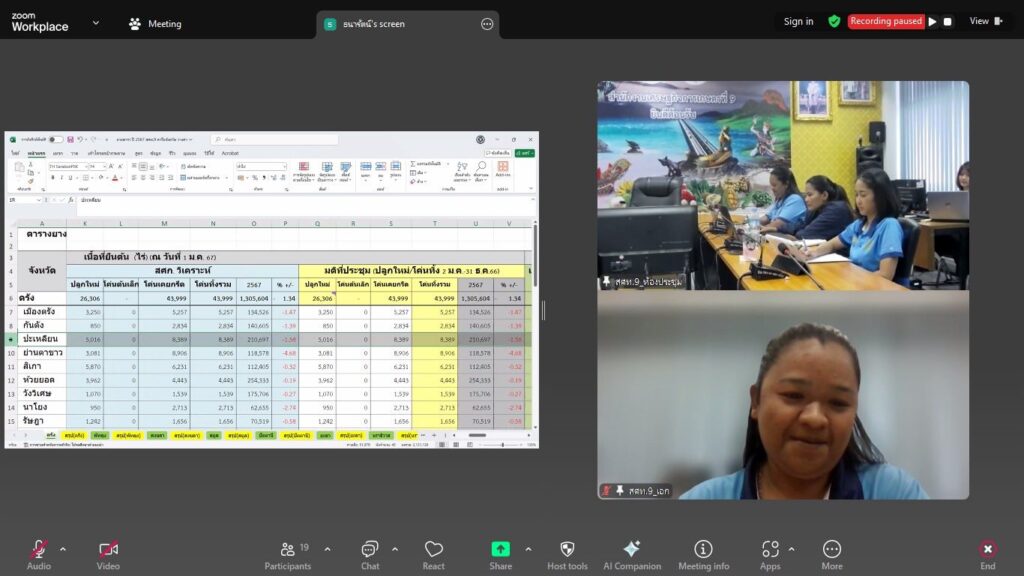
Task: Stop the recording
Action: 948,21
